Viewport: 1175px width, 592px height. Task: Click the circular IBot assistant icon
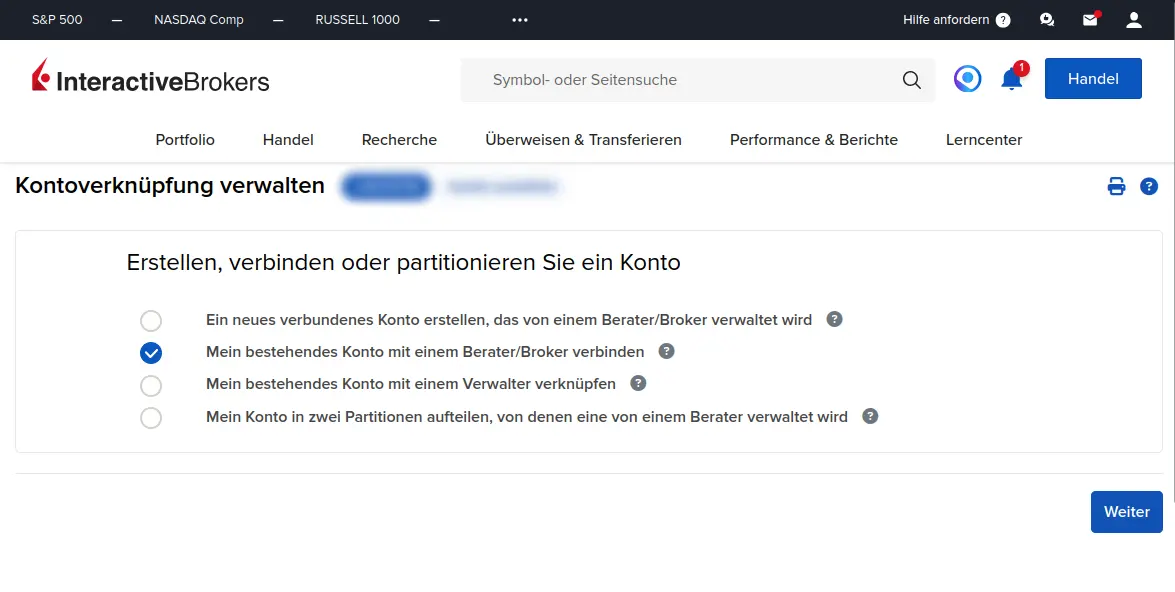click(967, 79)
